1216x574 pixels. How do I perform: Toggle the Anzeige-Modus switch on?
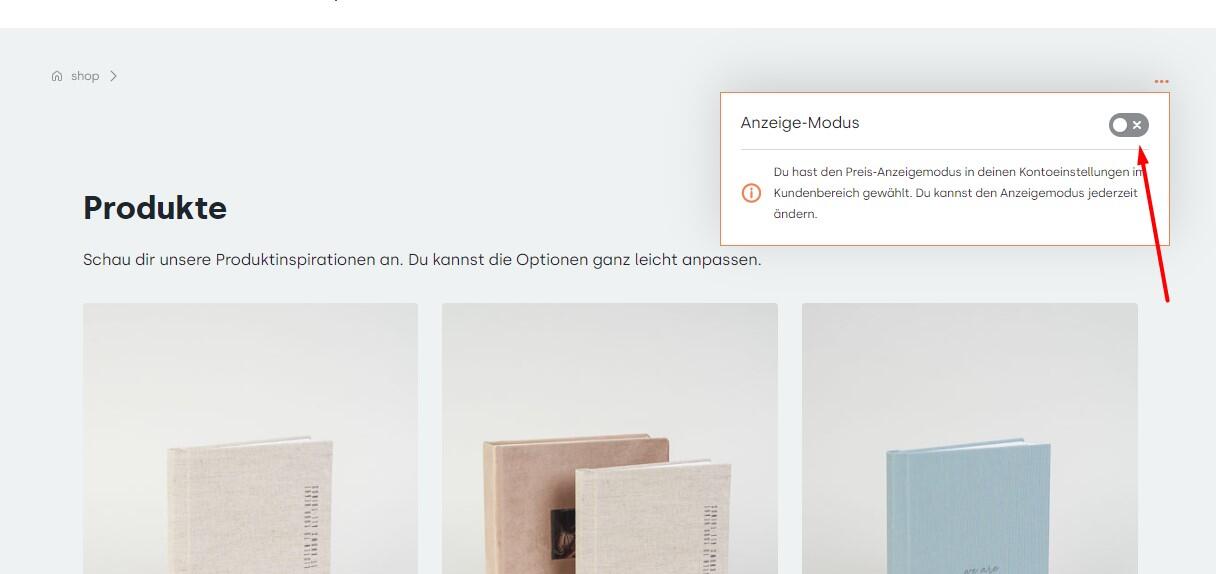click(1128, 125)
